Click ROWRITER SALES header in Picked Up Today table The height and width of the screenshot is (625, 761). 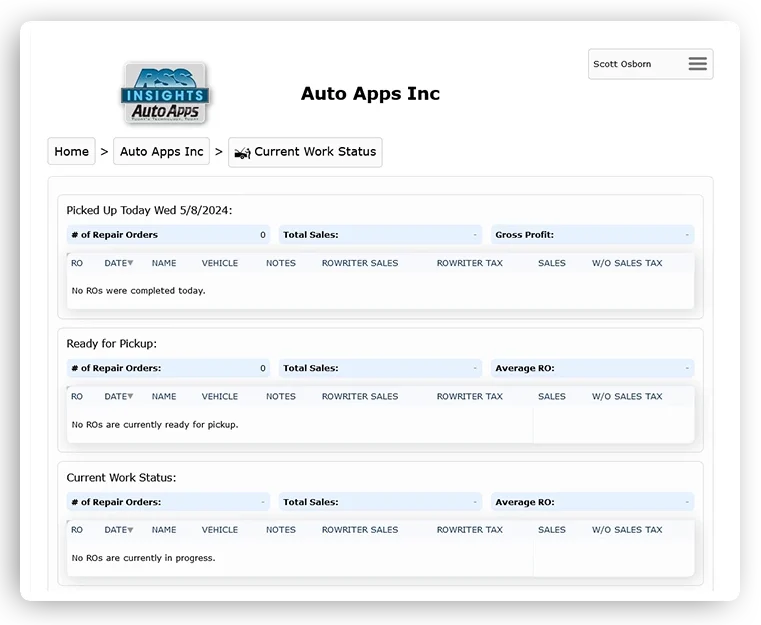360,263
